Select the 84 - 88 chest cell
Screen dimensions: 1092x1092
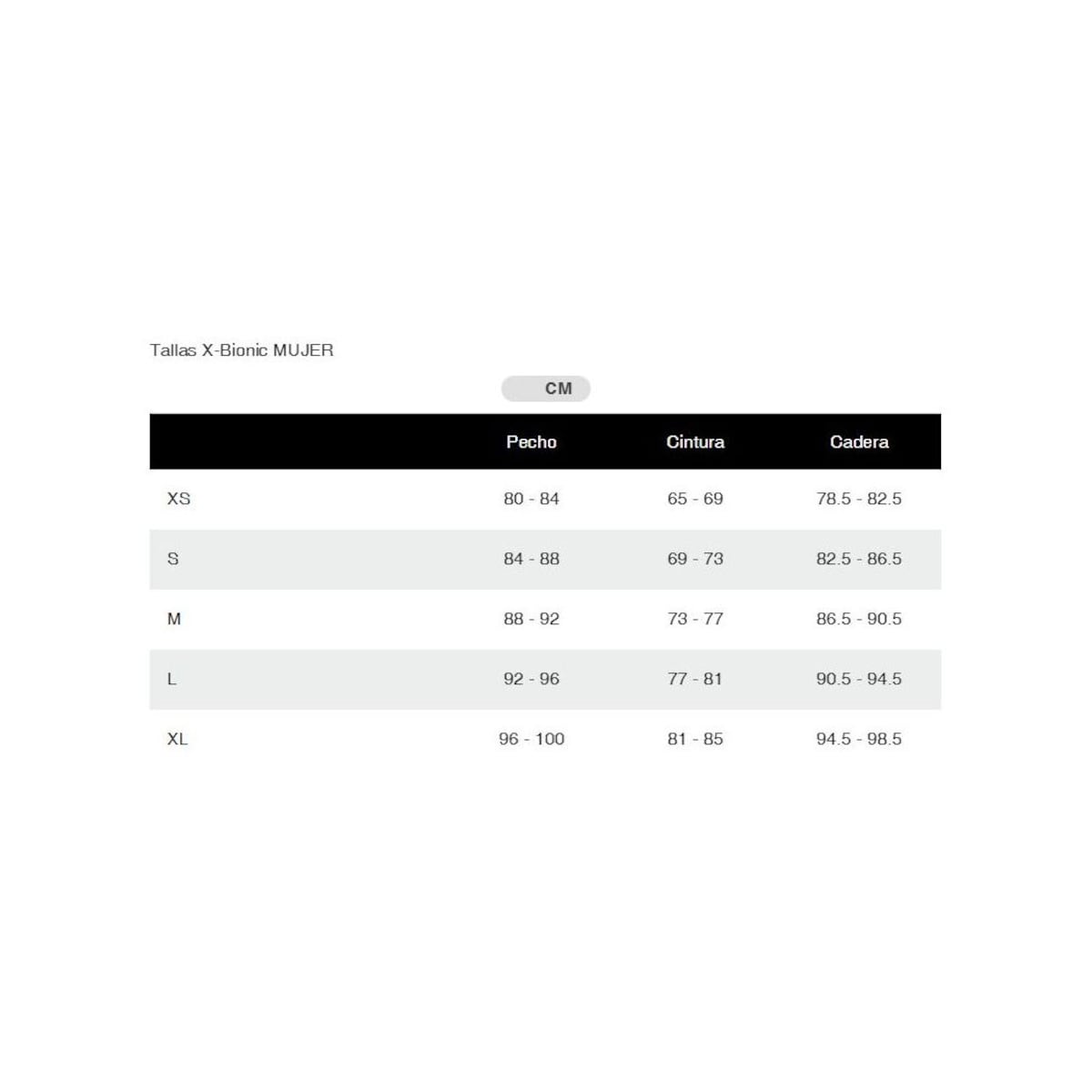click(531, 559)
